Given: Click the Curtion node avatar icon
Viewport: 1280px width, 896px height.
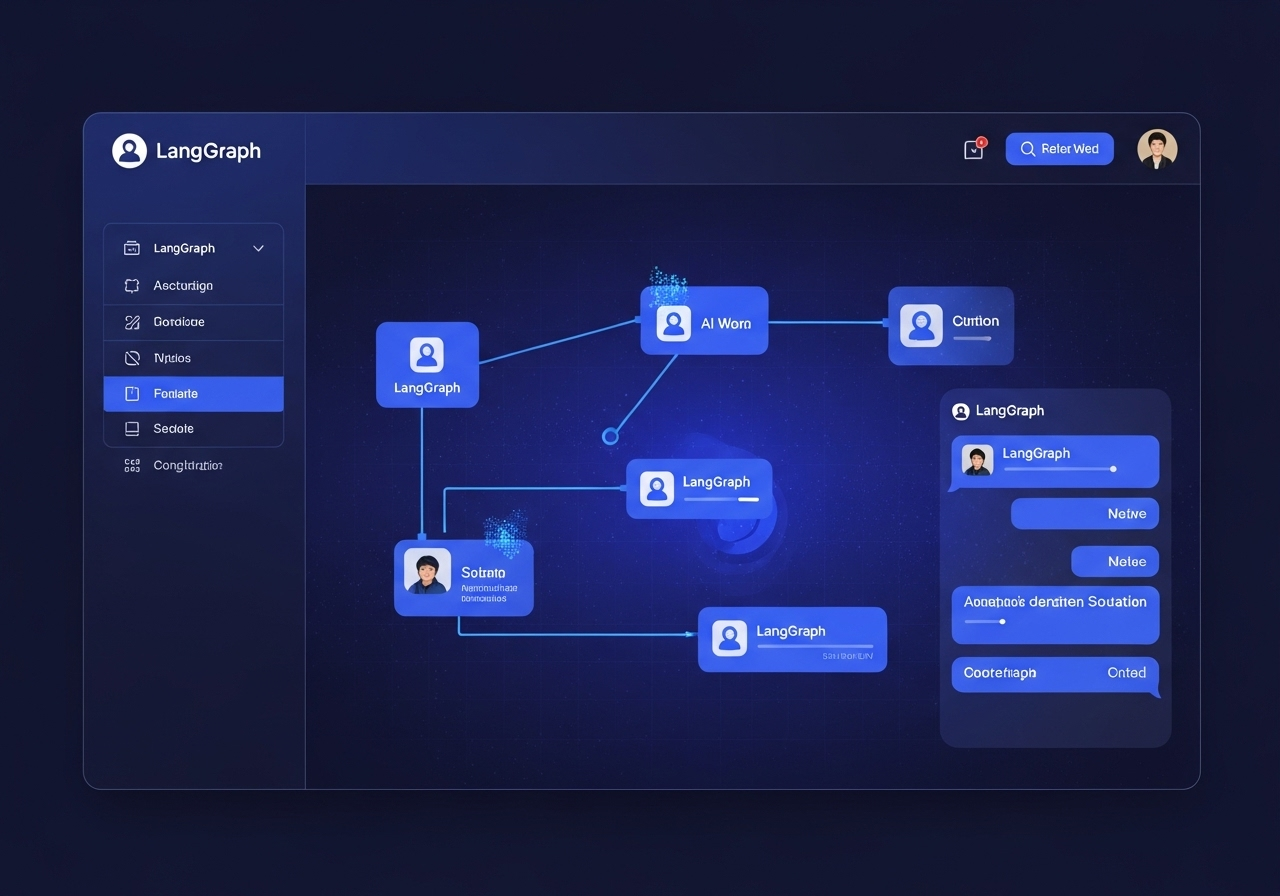Looking at the screenshot, I should point(921,326).
